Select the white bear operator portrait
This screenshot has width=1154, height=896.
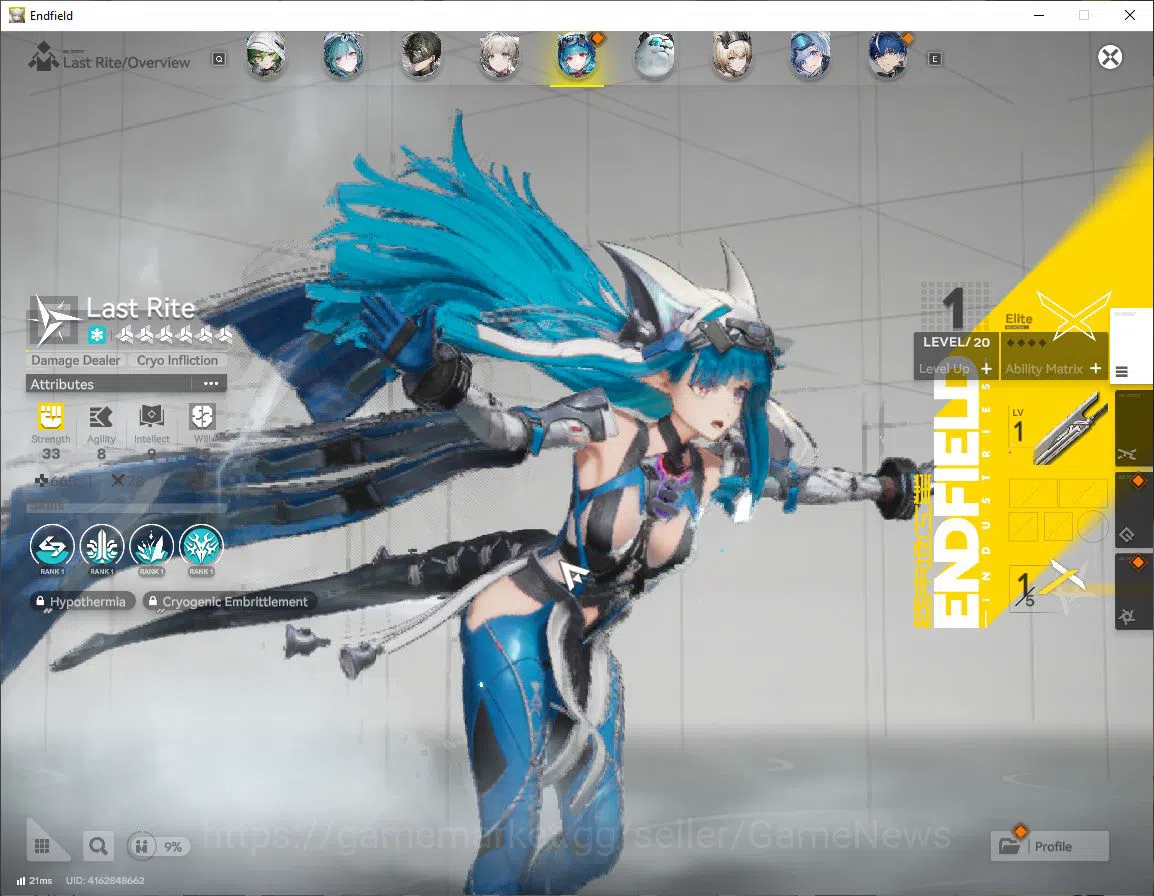coord(654,55)
